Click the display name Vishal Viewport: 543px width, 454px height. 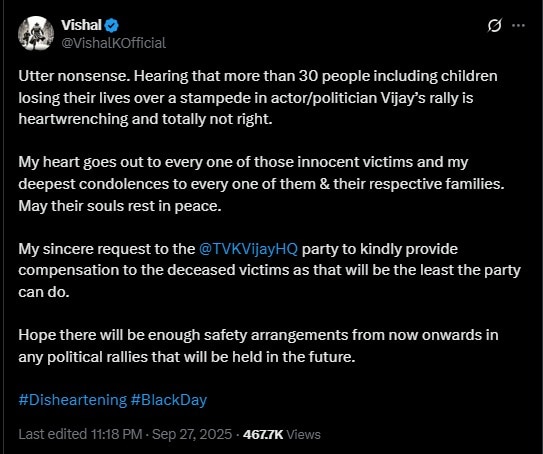click(81, 25)
